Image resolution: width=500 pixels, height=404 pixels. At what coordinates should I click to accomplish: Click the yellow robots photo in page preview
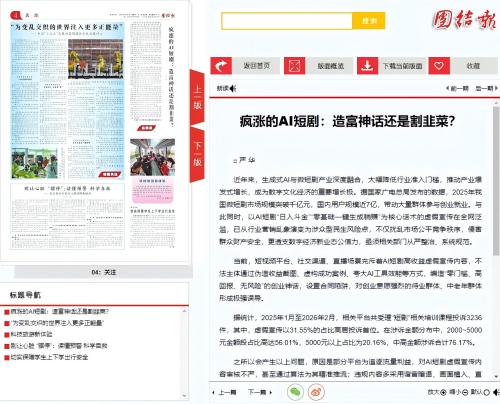[96, 59]
